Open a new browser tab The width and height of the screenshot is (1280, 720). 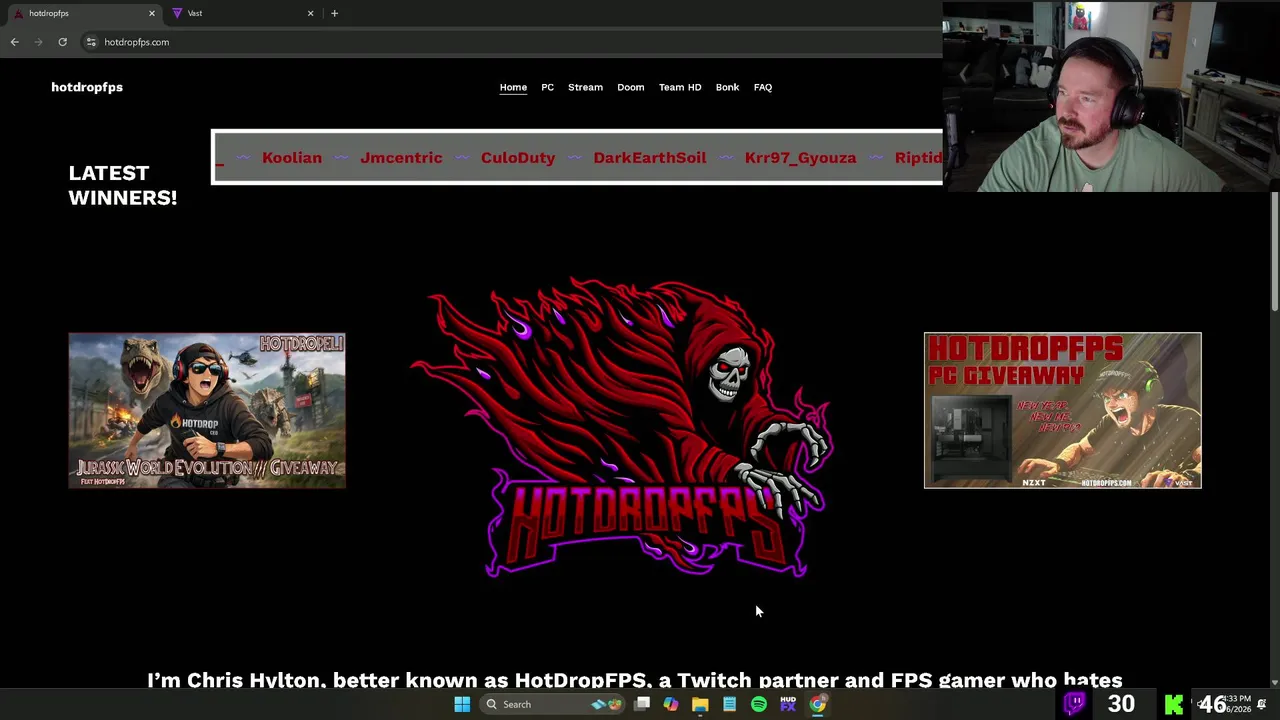334,13
